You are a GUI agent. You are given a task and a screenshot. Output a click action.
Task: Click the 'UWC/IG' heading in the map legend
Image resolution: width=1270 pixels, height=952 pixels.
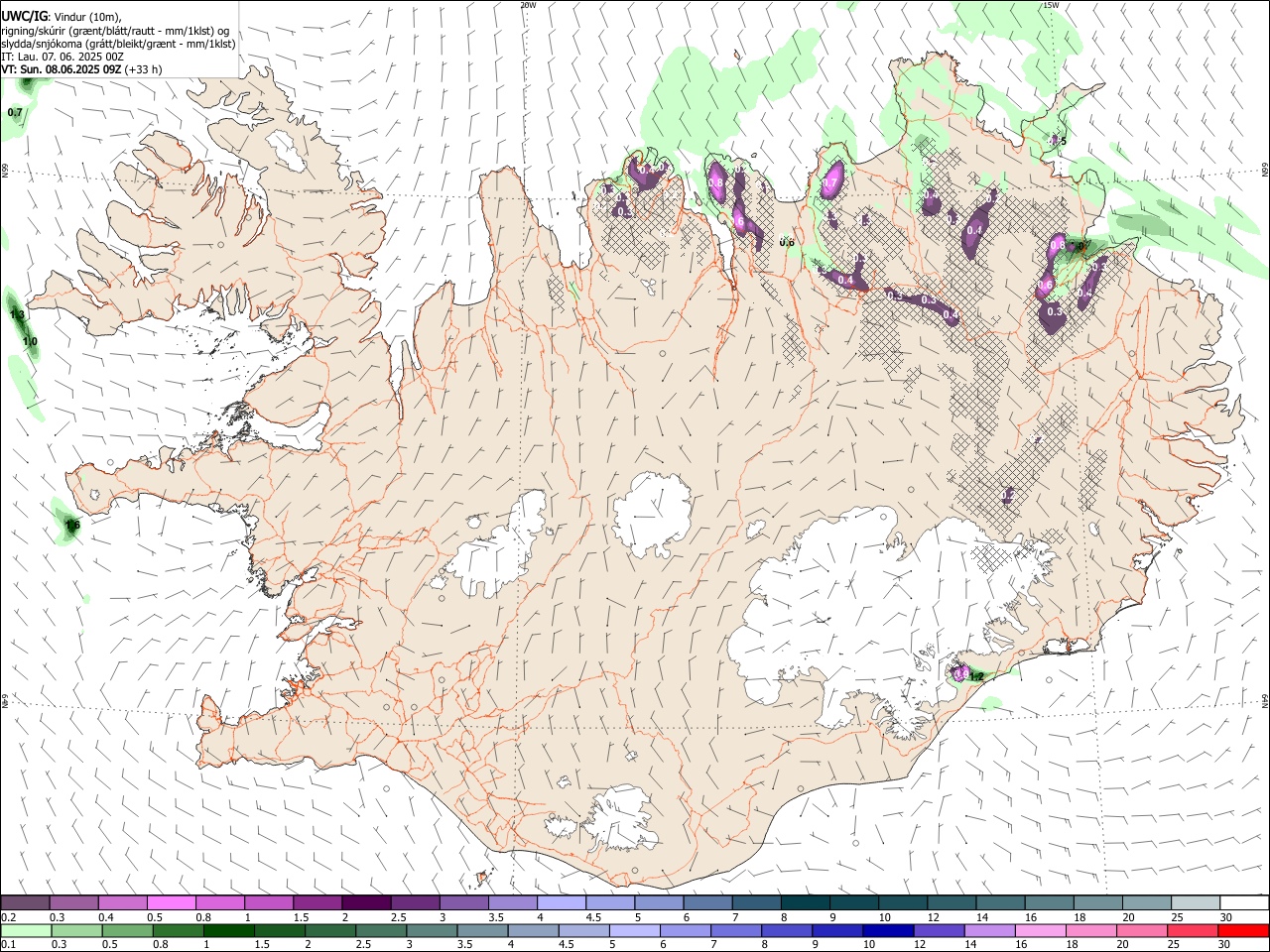point(25,16)
